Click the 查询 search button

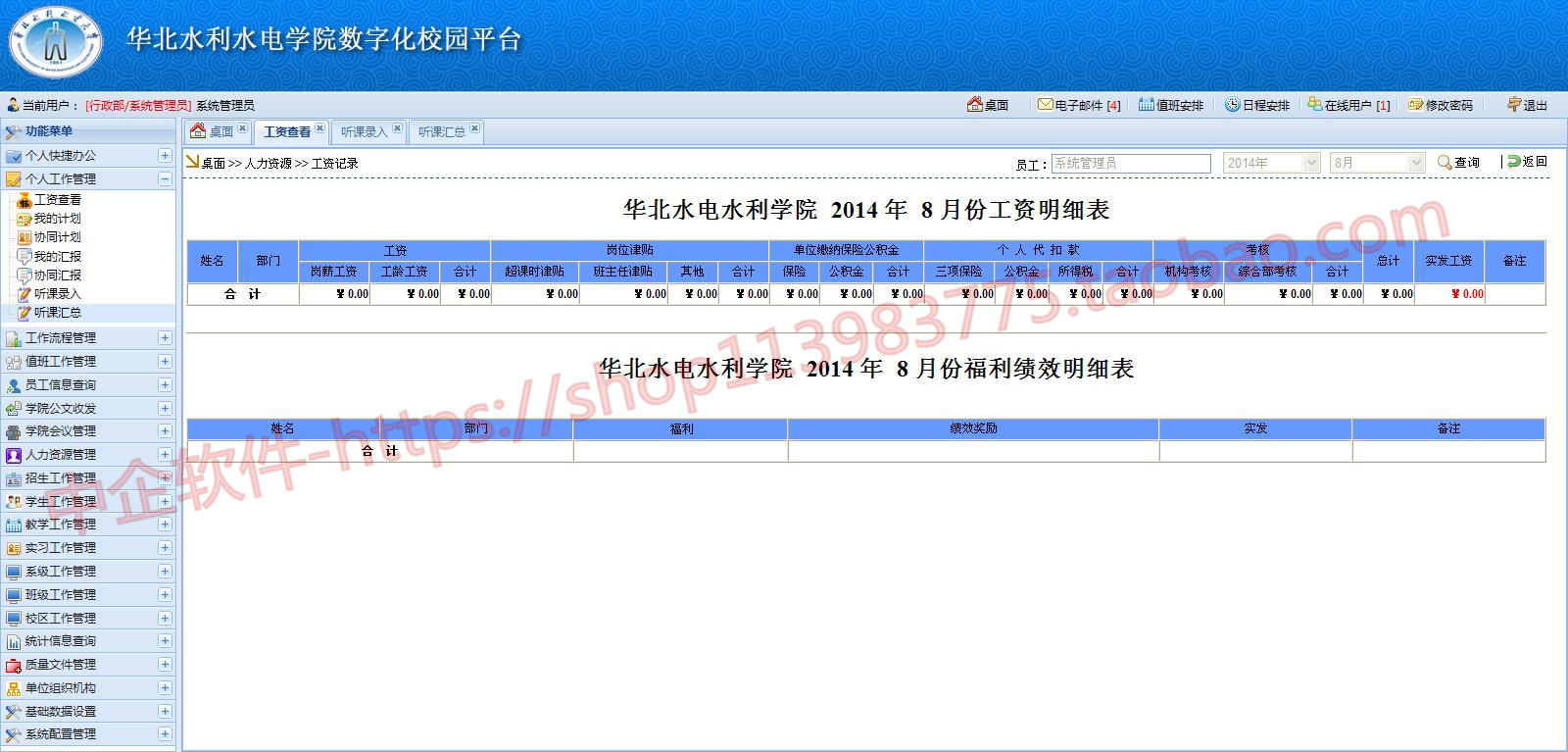point(1459,163)
